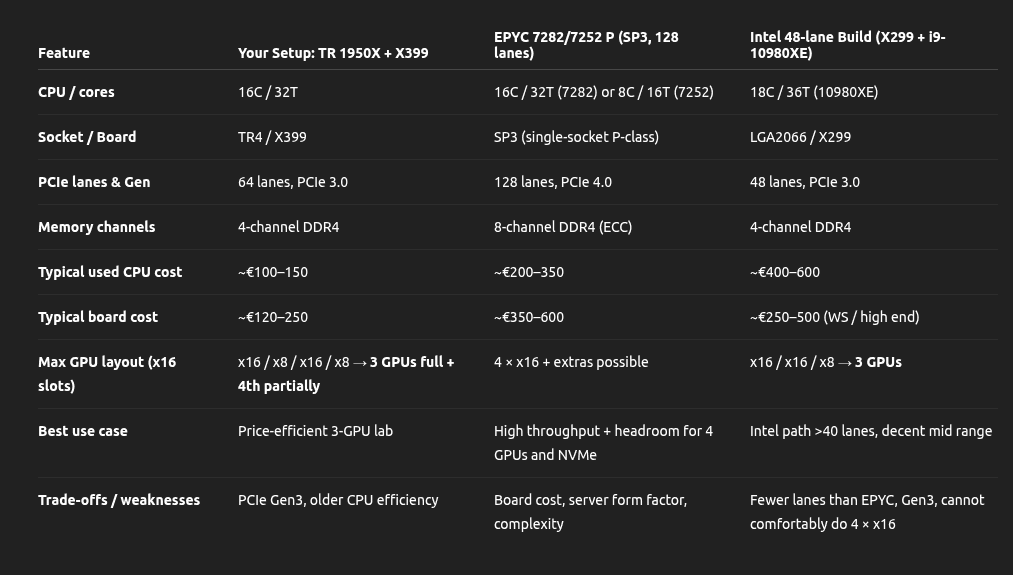Click the "LGA2066 / X299" cell

[x=800, y=137]
